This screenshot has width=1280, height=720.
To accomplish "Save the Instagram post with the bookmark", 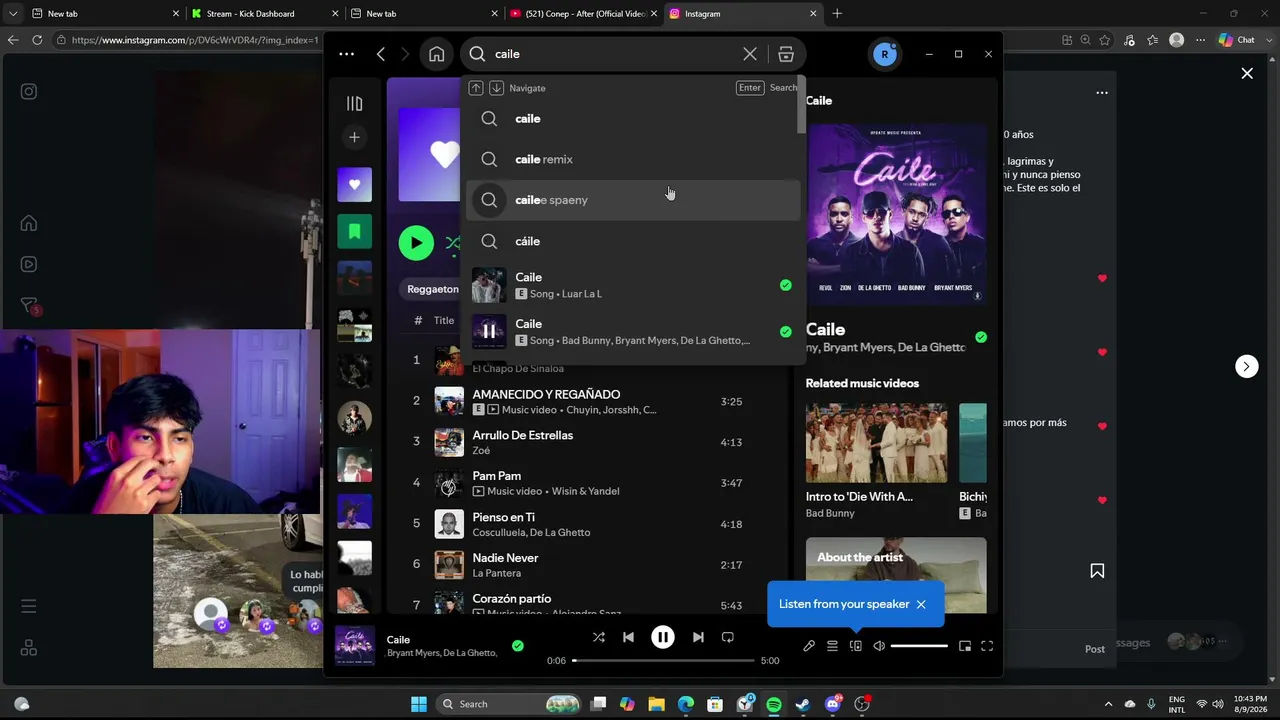I will [x=1097, y=571].
